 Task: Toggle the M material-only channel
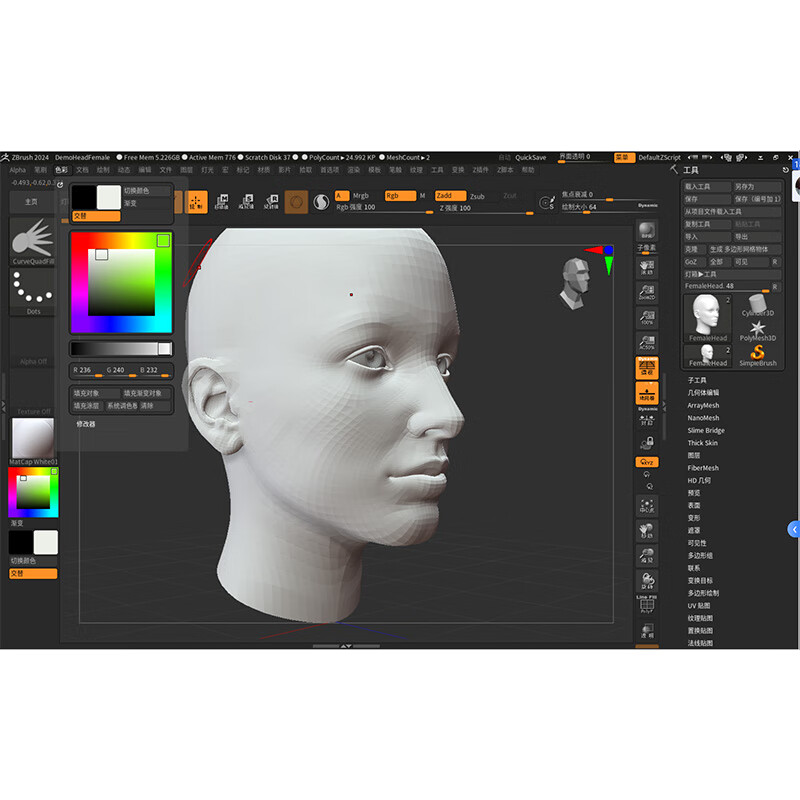[x=423, y=195]
